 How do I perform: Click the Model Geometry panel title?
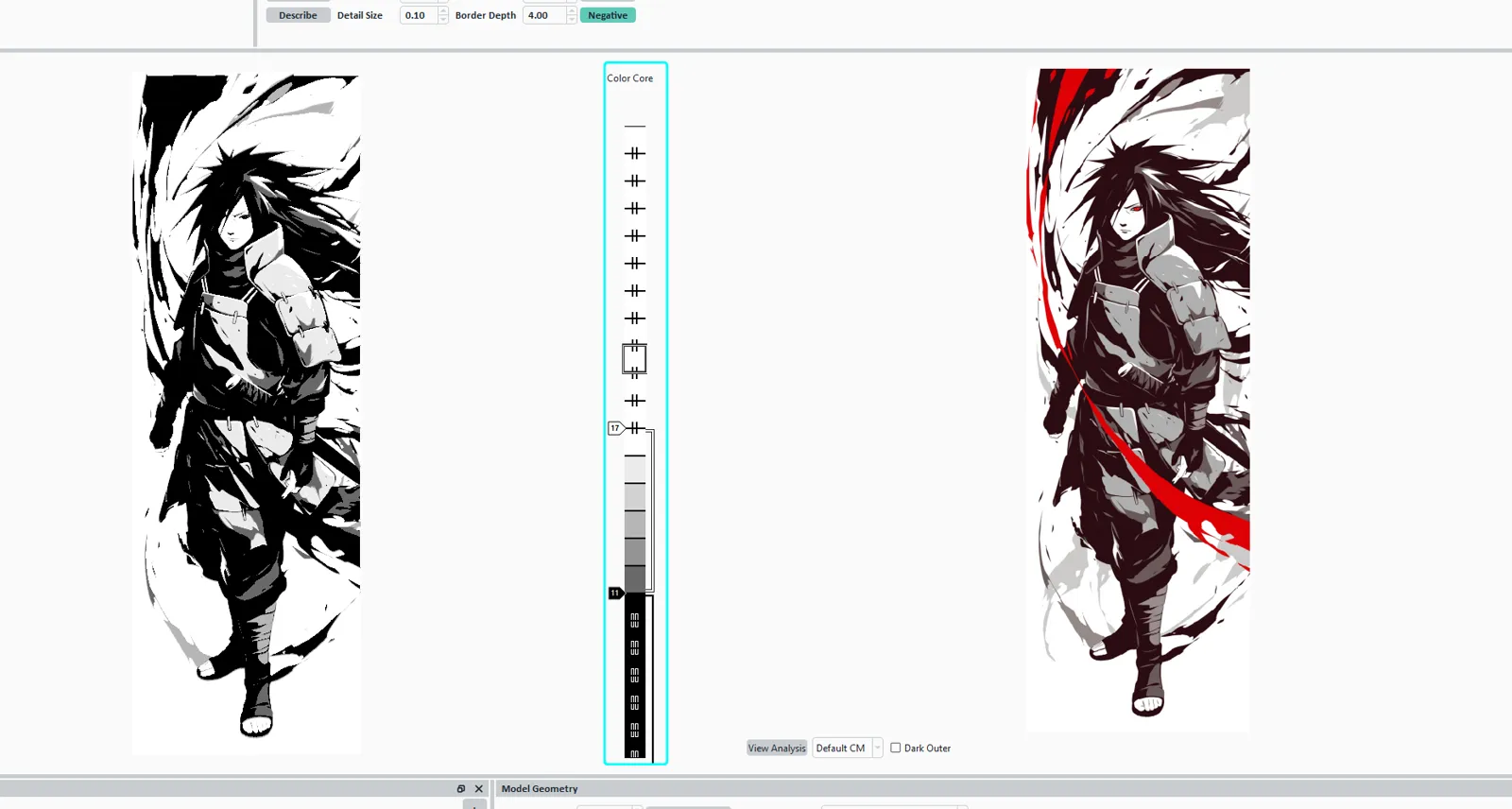point(540,788)
